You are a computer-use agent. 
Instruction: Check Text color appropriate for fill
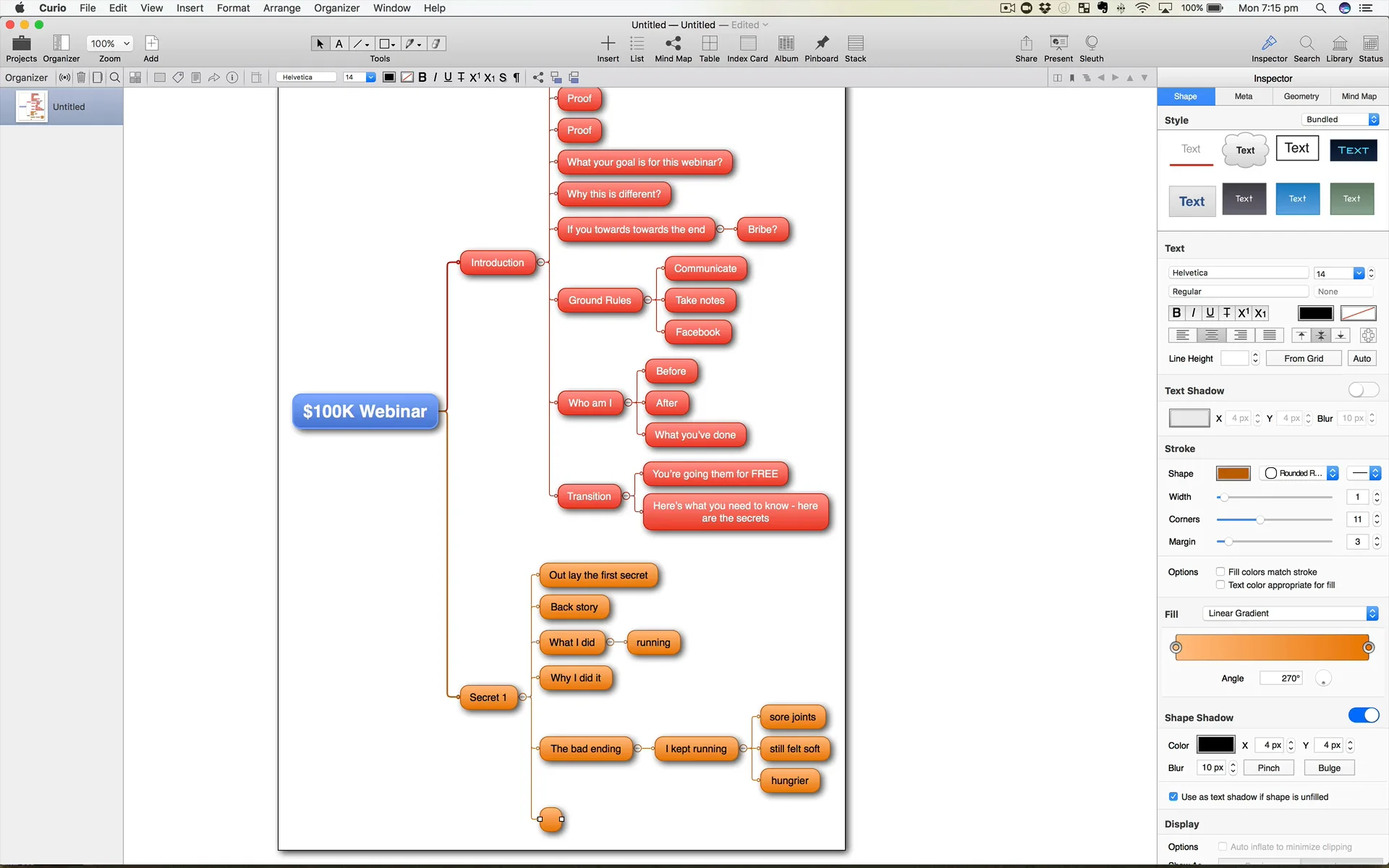1220,584
